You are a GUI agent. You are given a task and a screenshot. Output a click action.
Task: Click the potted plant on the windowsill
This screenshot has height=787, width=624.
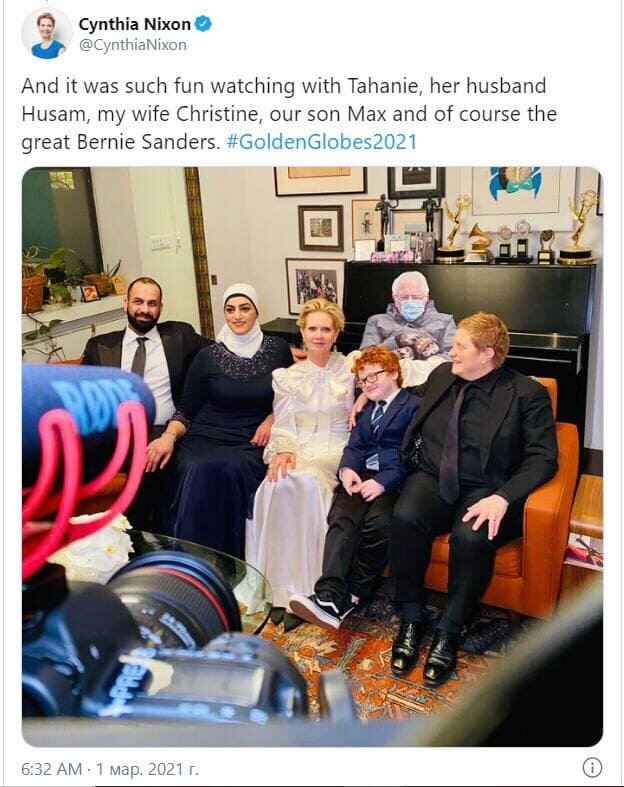coord(33,282)
